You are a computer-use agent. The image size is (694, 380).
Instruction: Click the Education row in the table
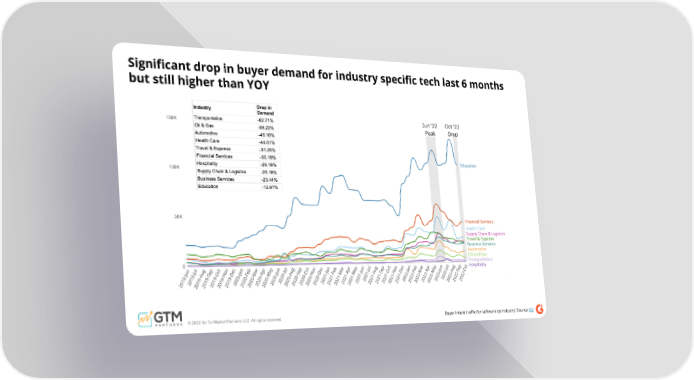tap(239, 187)
